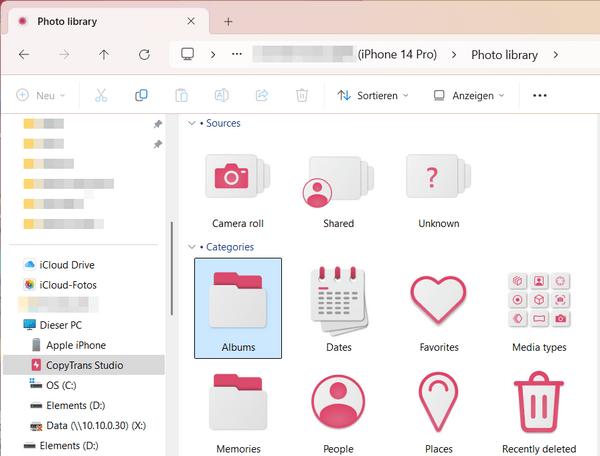This screenshot has width=600, height=456.
Task: Go back with the left arrow
Action: click(x=24, y=55)
